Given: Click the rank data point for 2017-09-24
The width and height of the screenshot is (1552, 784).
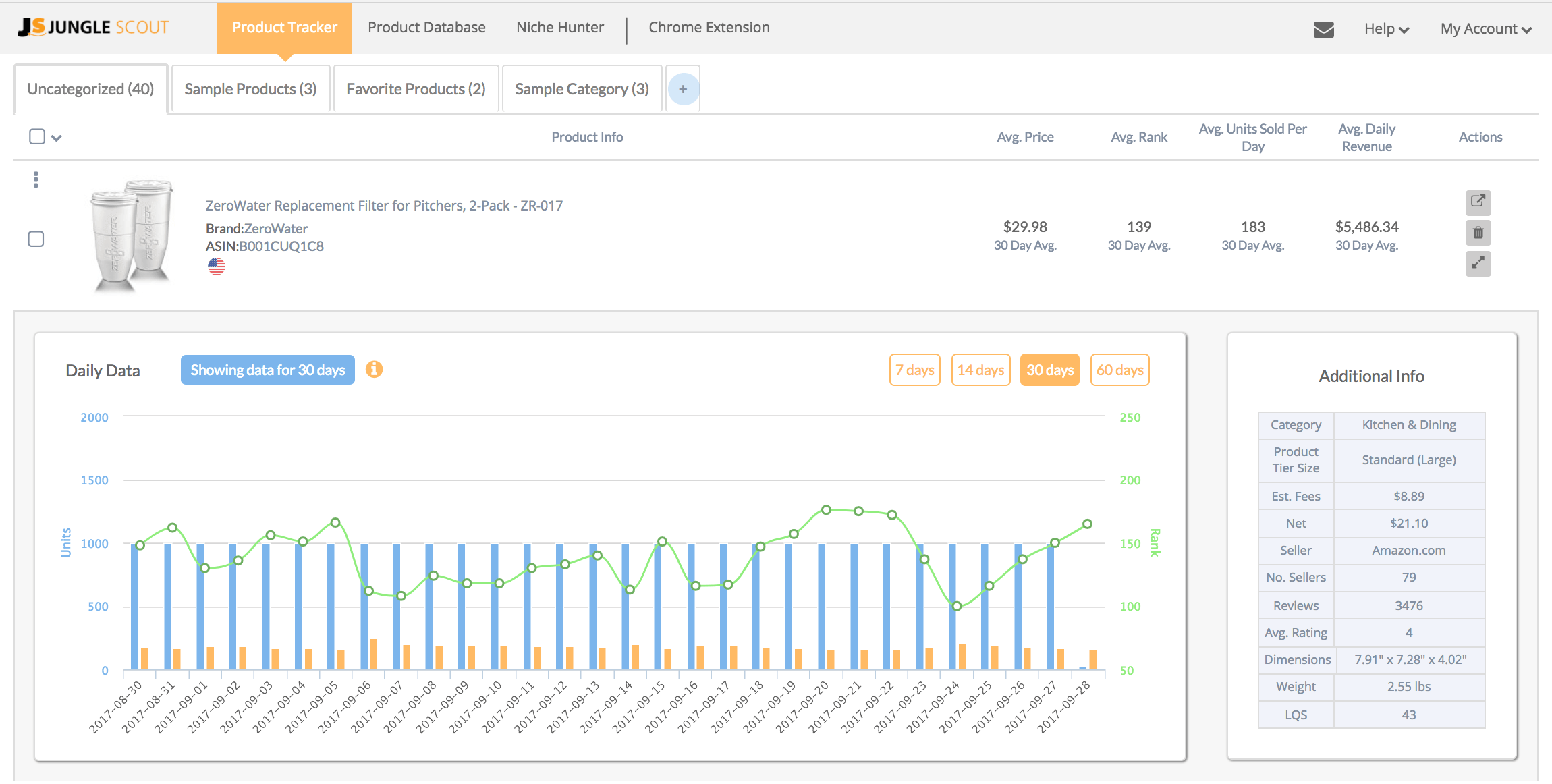Looking at the screenshot, I should click(x=956, y=606).
